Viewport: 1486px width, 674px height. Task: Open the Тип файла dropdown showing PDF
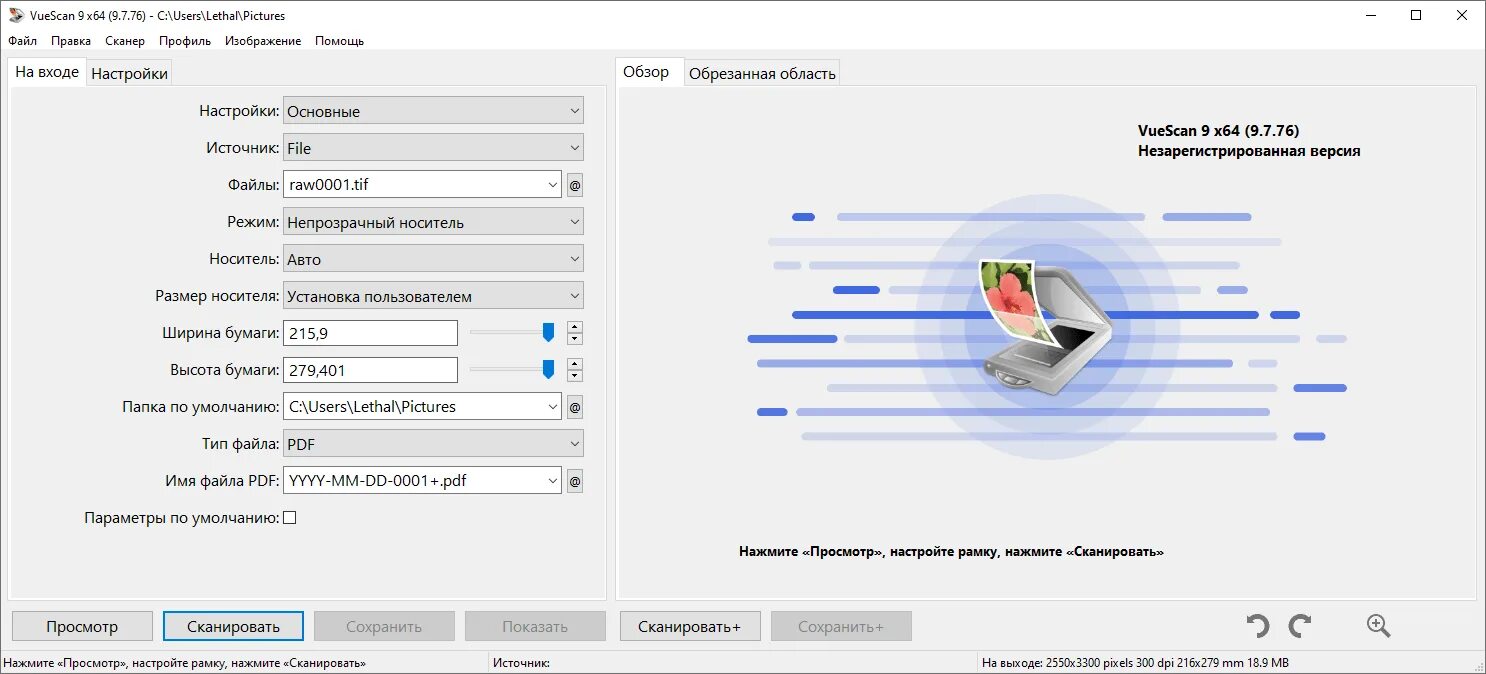(x=433, y=444)
